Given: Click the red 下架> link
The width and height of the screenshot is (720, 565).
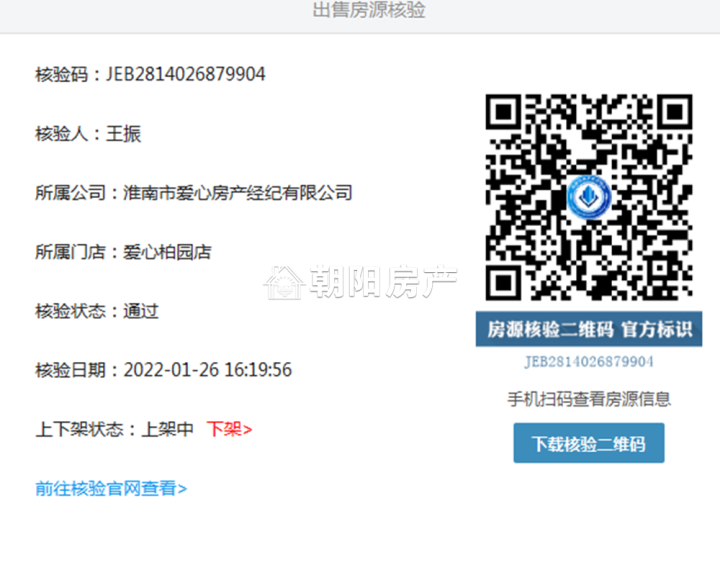Looking at the screenshot, I should 229,429.
